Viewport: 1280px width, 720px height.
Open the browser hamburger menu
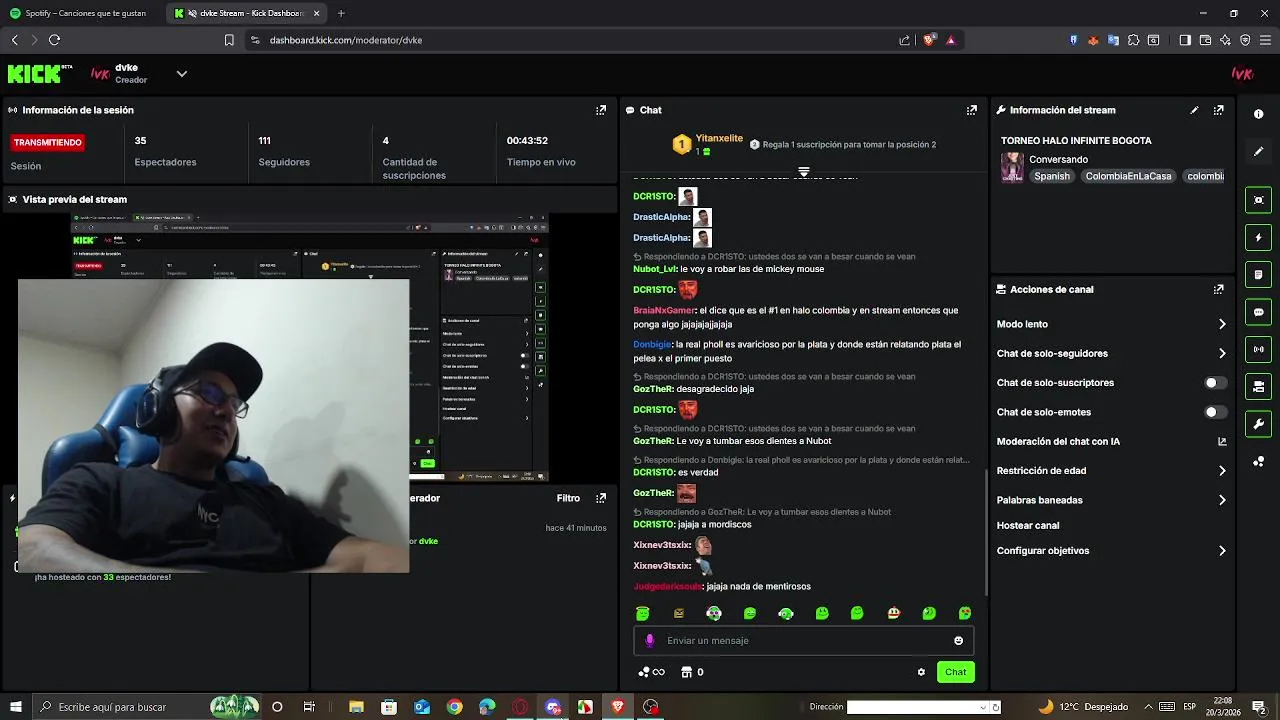(x=1264, y=40)
